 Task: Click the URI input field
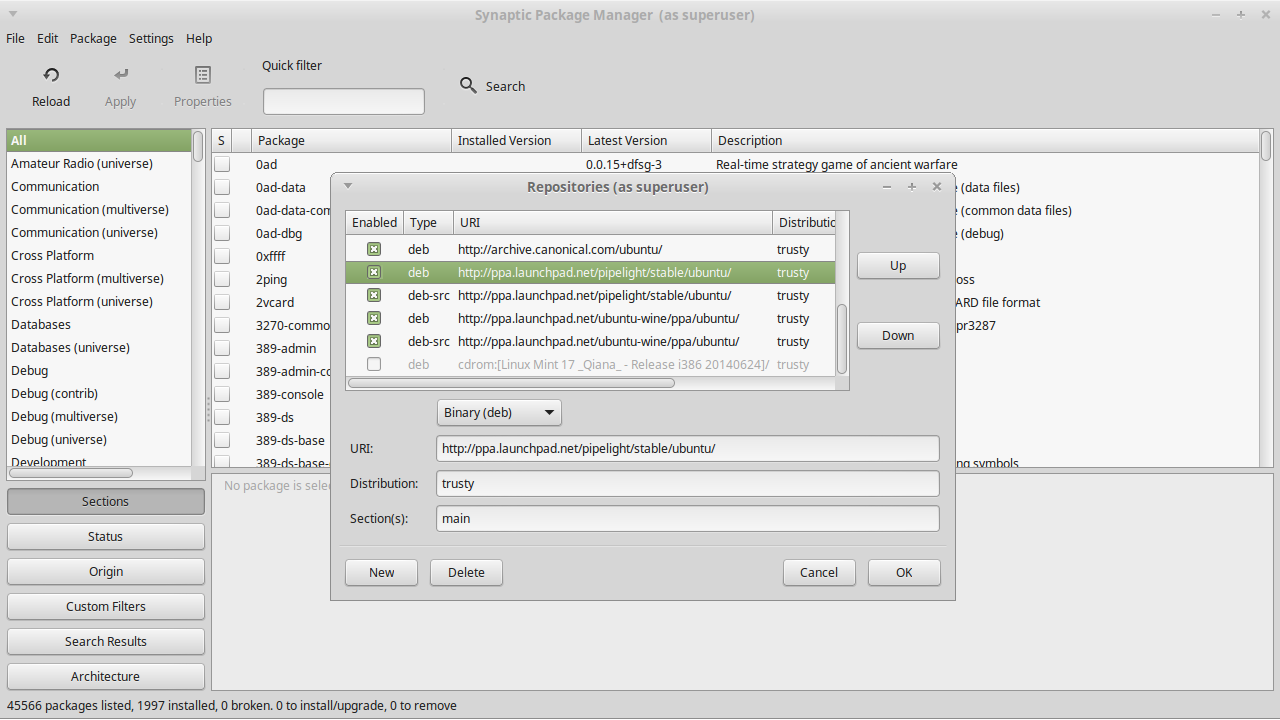point(688,449)
